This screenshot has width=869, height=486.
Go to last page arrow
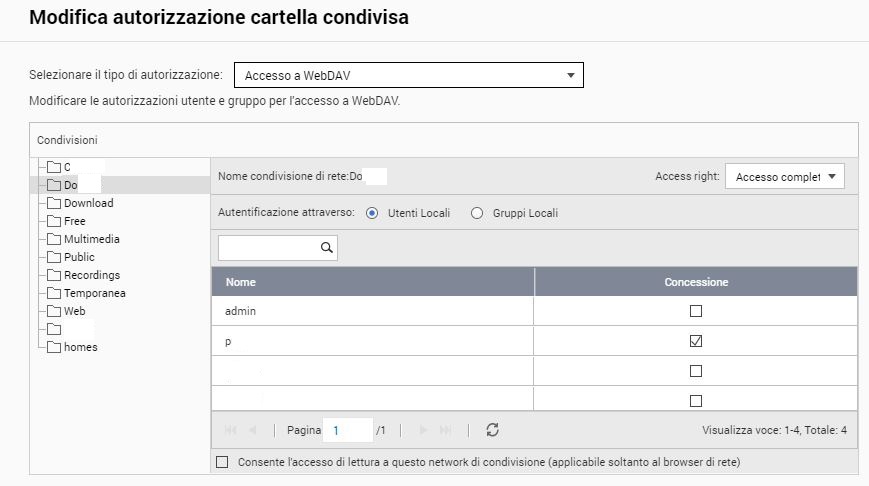tap(445, 430)
